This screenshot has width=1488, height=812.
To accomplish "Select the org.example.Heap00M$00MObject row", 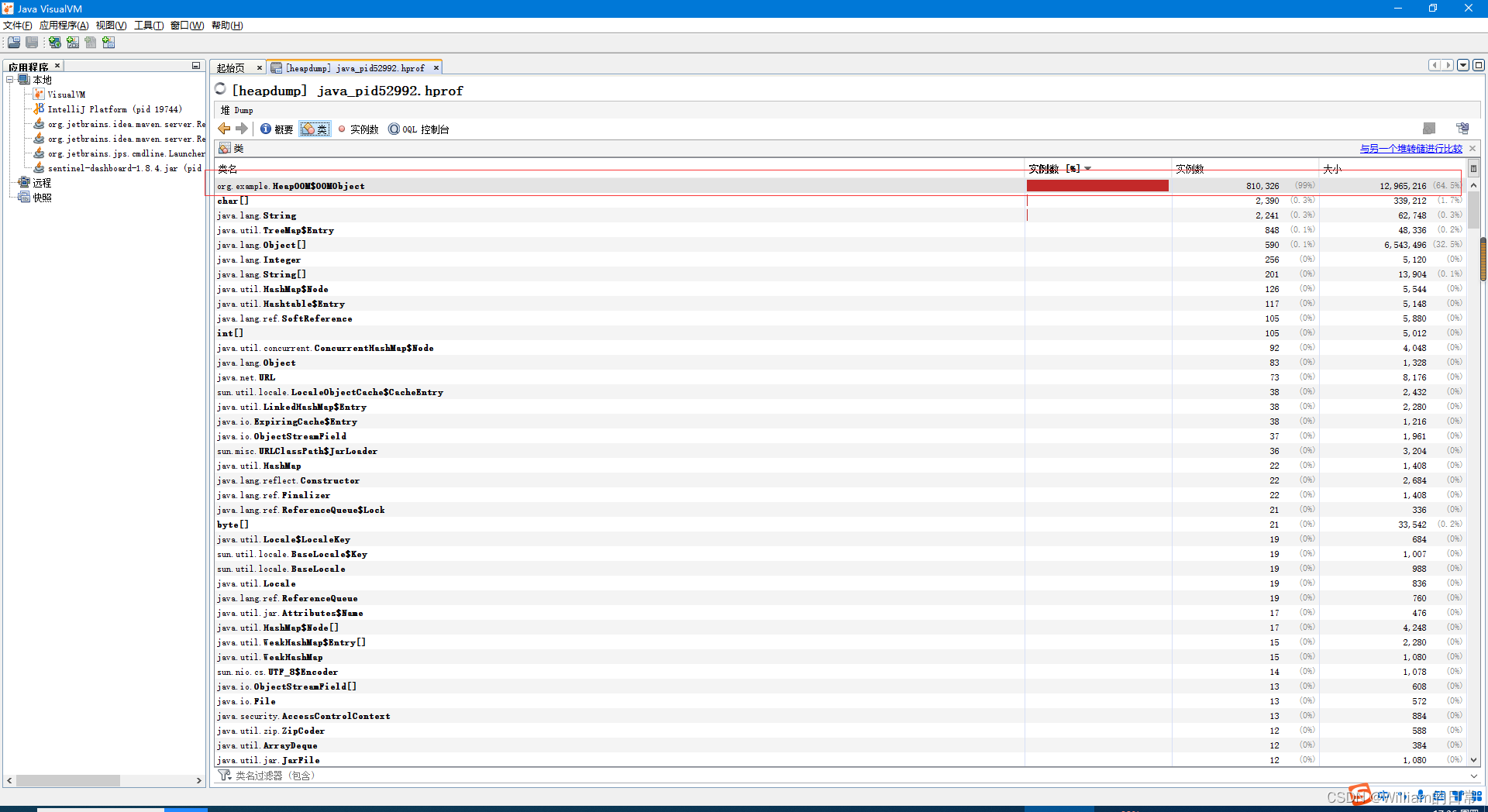I will [840, 186].
